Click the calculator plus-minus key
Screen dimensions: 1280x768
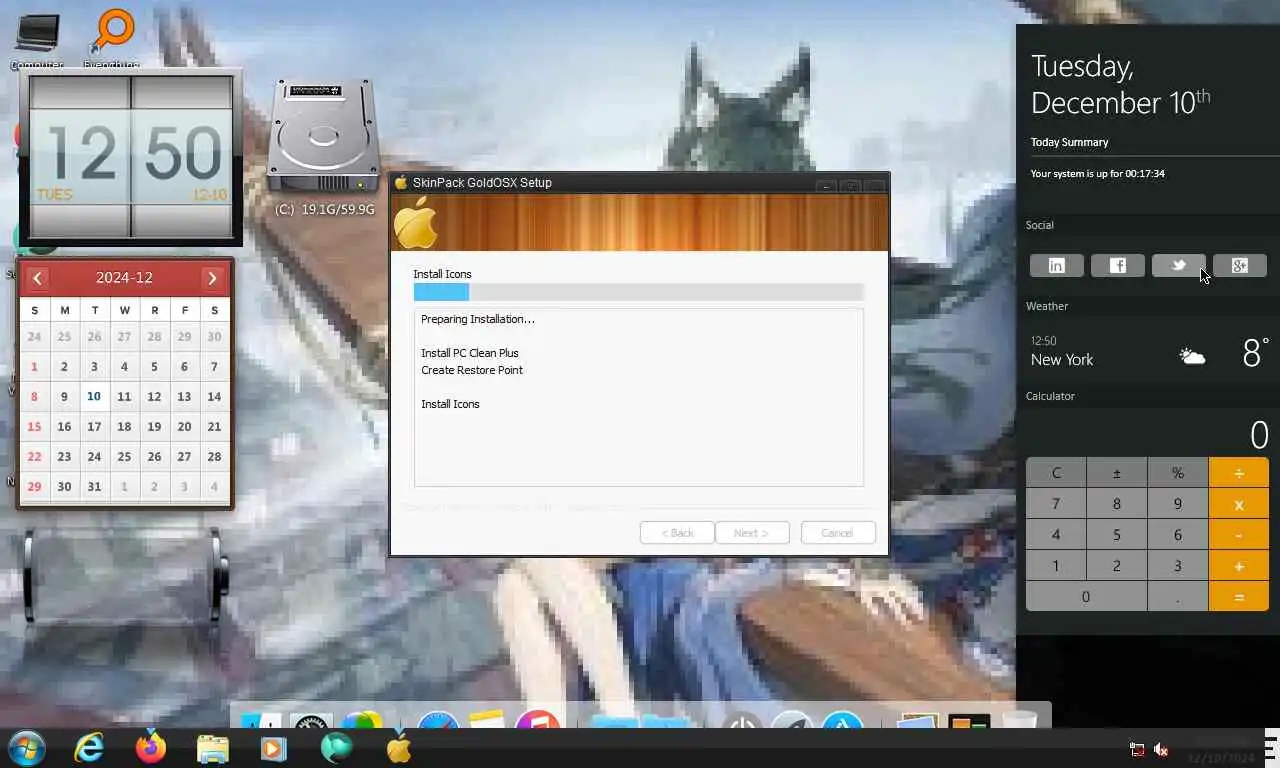pyautogui.click(x=1117, y=473)
